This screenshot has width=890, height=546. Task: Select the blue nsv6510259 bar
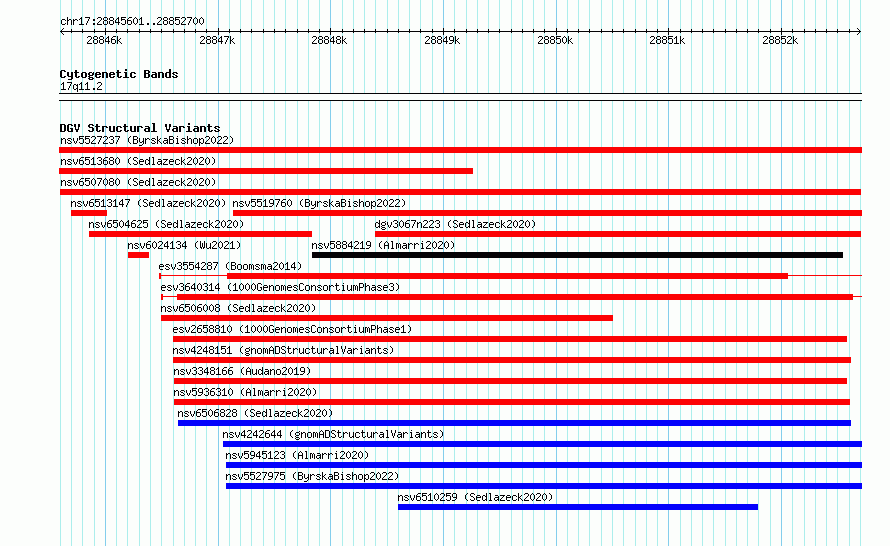(578, 507)
